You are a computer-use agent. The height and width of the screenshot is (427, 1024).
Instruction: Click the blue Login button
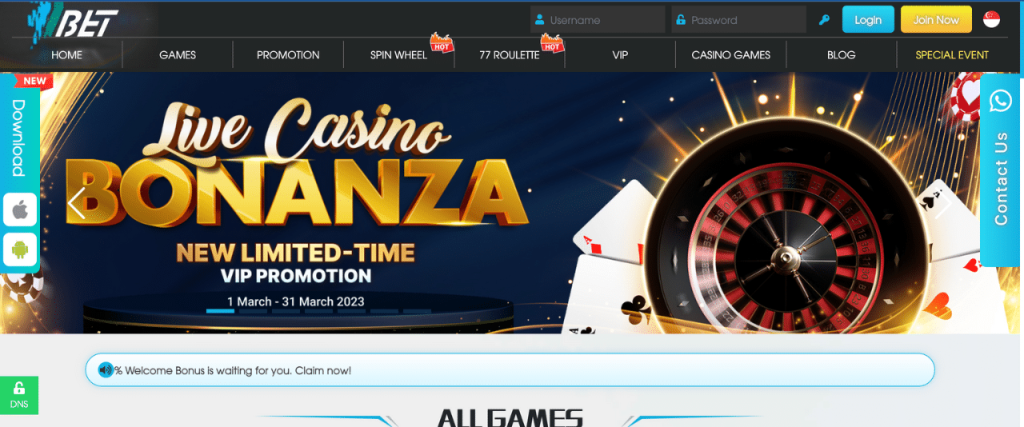[868, 20]
